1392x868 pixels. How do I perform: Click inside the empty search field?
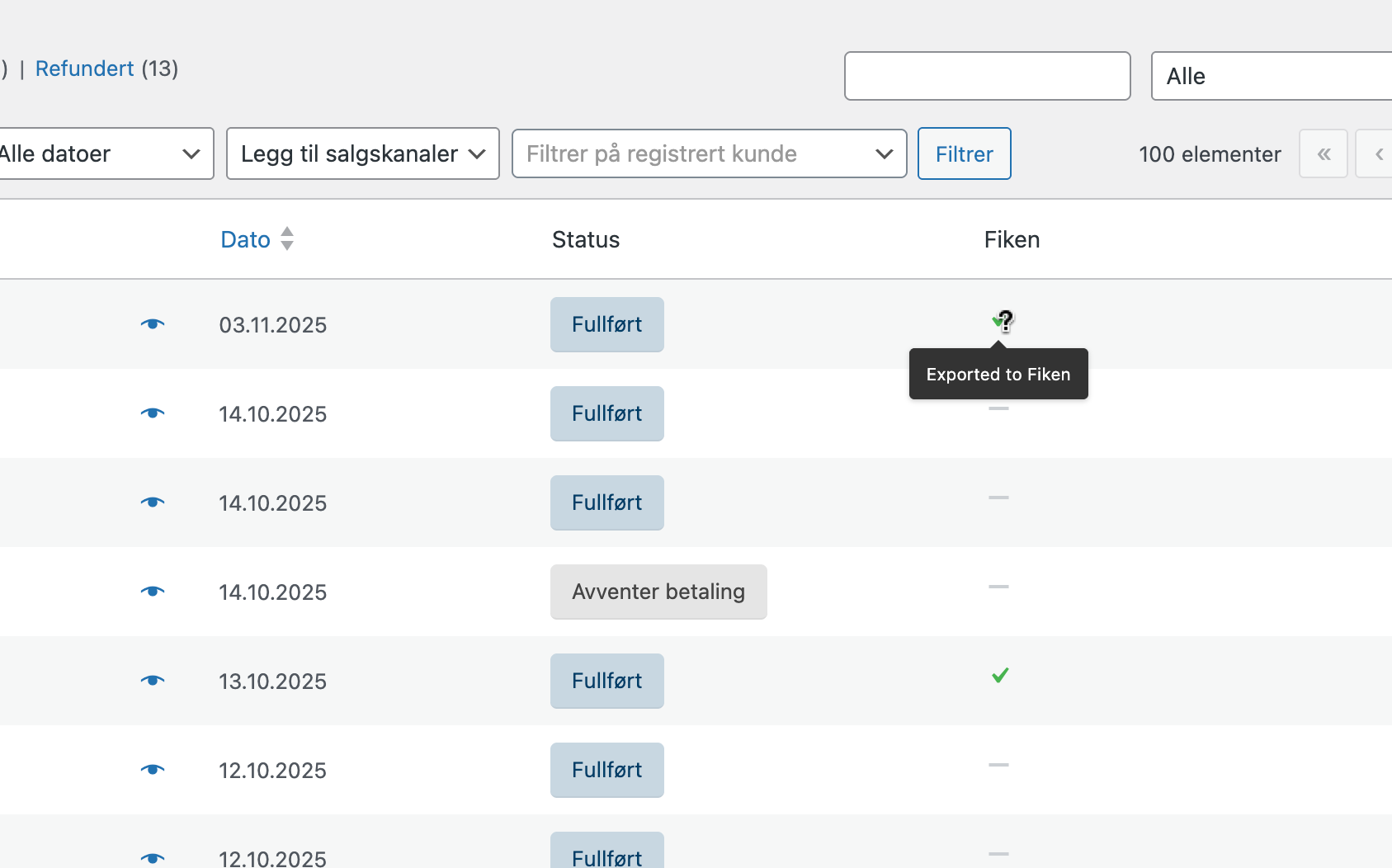[987, 75]
